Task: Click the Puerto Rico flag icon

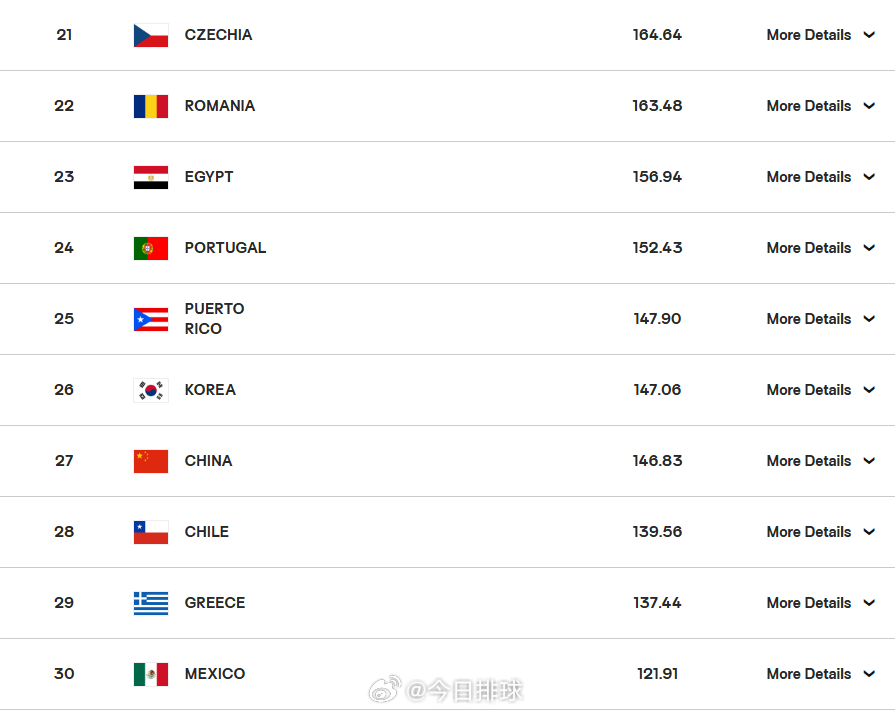Action: [151, 320]
